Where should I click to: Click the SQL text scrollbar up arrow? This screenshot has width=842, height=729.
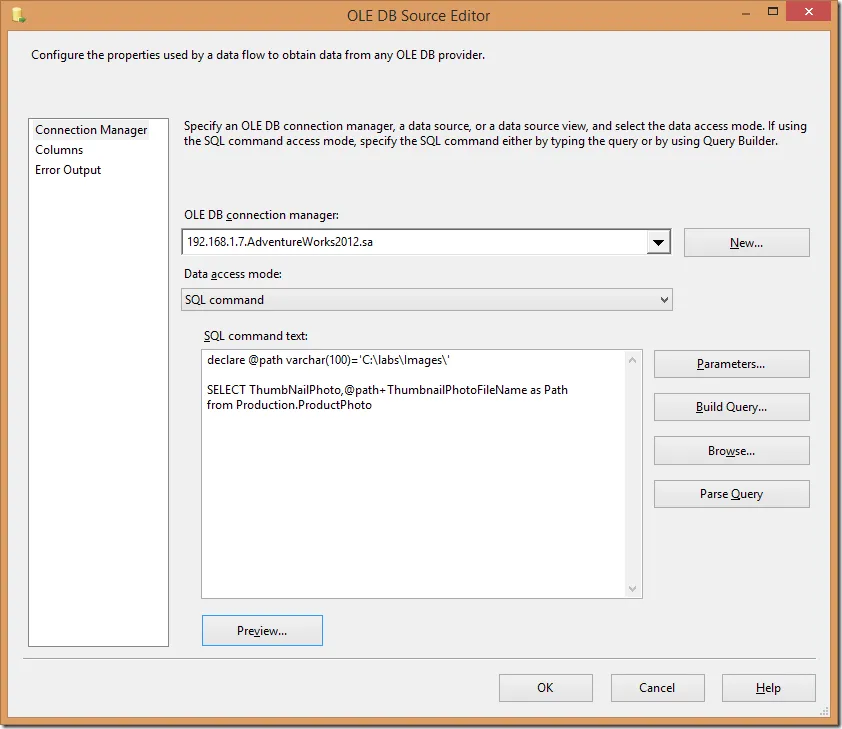point(633,360)
